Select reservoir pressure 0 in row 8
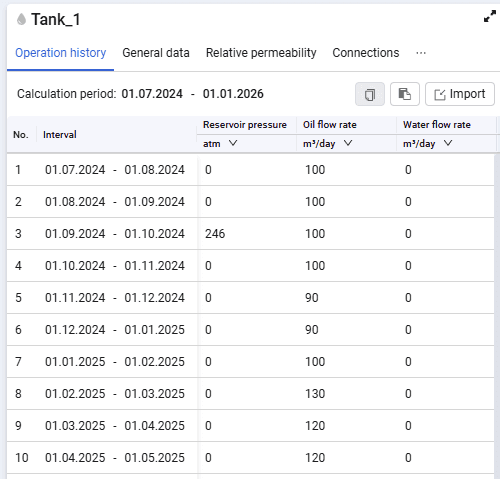Screen dimensions: 500x479 pos(247,394)
